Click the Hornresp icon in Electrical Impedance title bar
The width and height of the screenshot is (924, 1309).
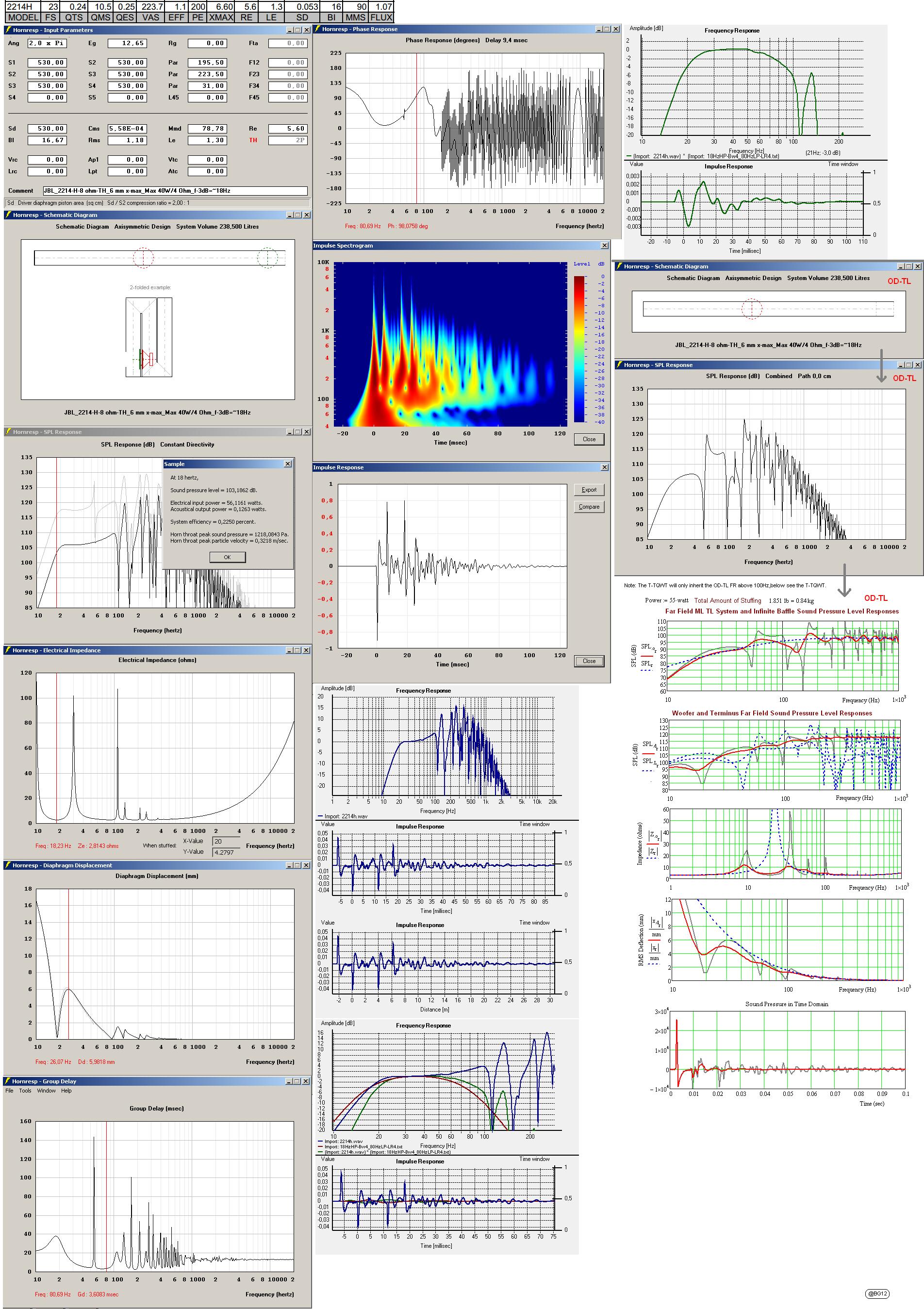(9, 650)
